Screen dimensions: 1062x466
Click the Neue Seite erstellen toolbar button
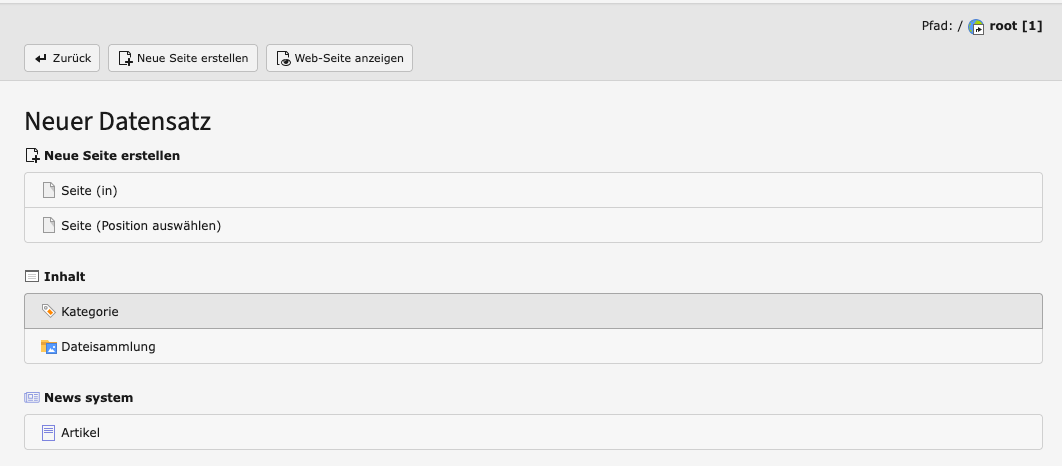click(x=183, y=58)
